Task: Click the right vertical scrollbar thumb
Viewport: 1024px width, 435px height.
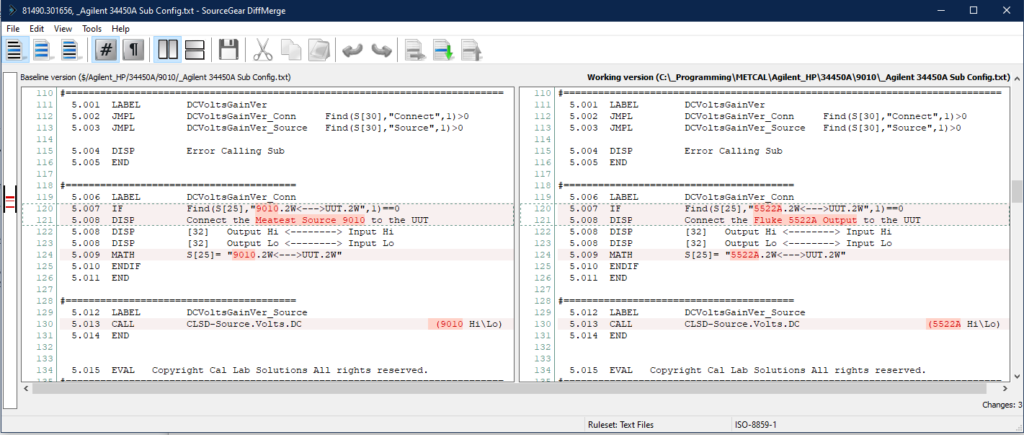Action: click(x=1016, y=191)
